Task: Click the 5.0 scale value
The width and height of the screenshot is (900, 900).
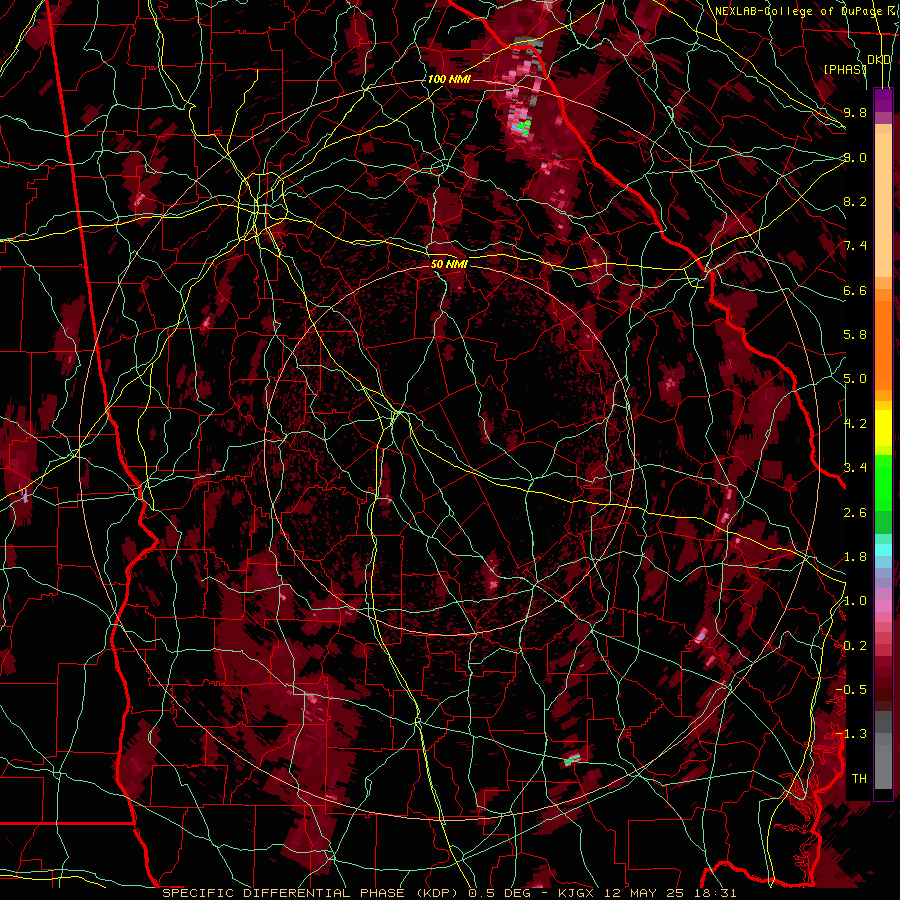Action: 855,379
